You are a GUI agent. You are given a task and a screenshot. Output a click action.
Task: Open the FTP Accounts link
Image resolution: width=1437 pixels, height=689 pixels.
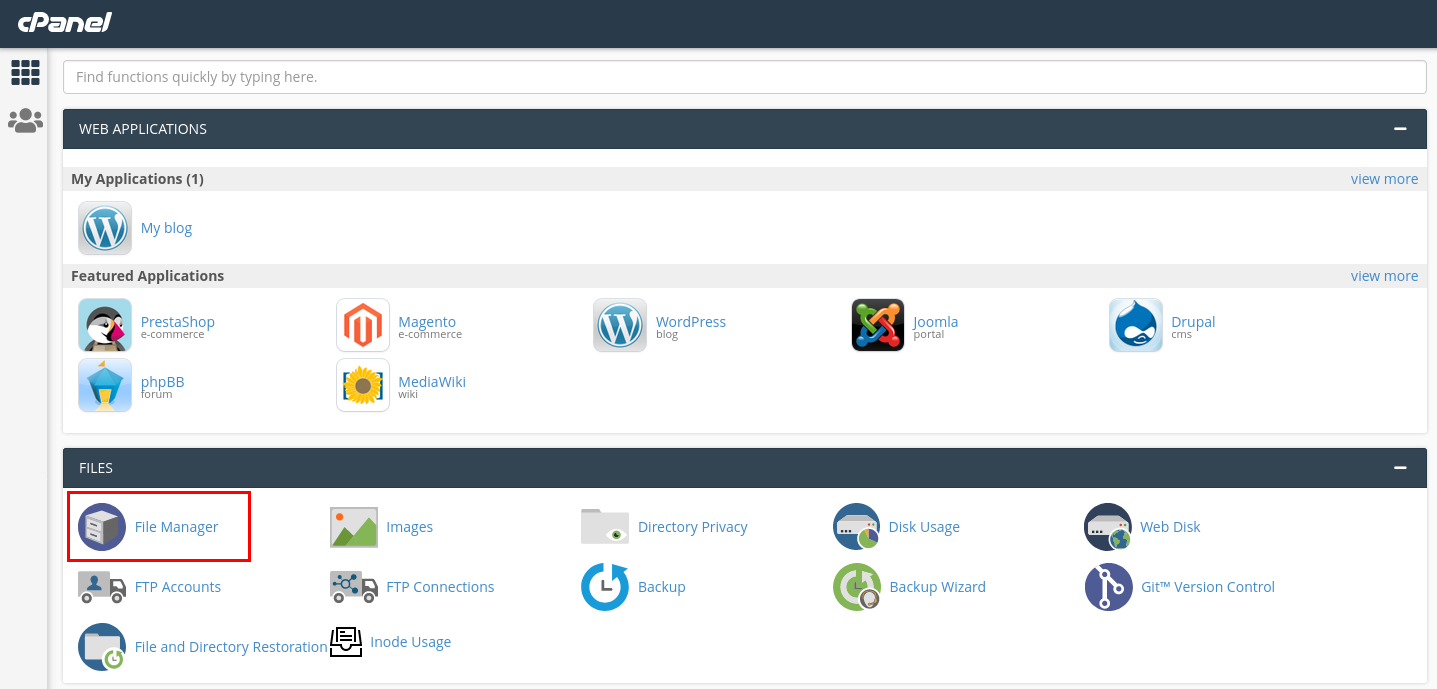point(178,587)
